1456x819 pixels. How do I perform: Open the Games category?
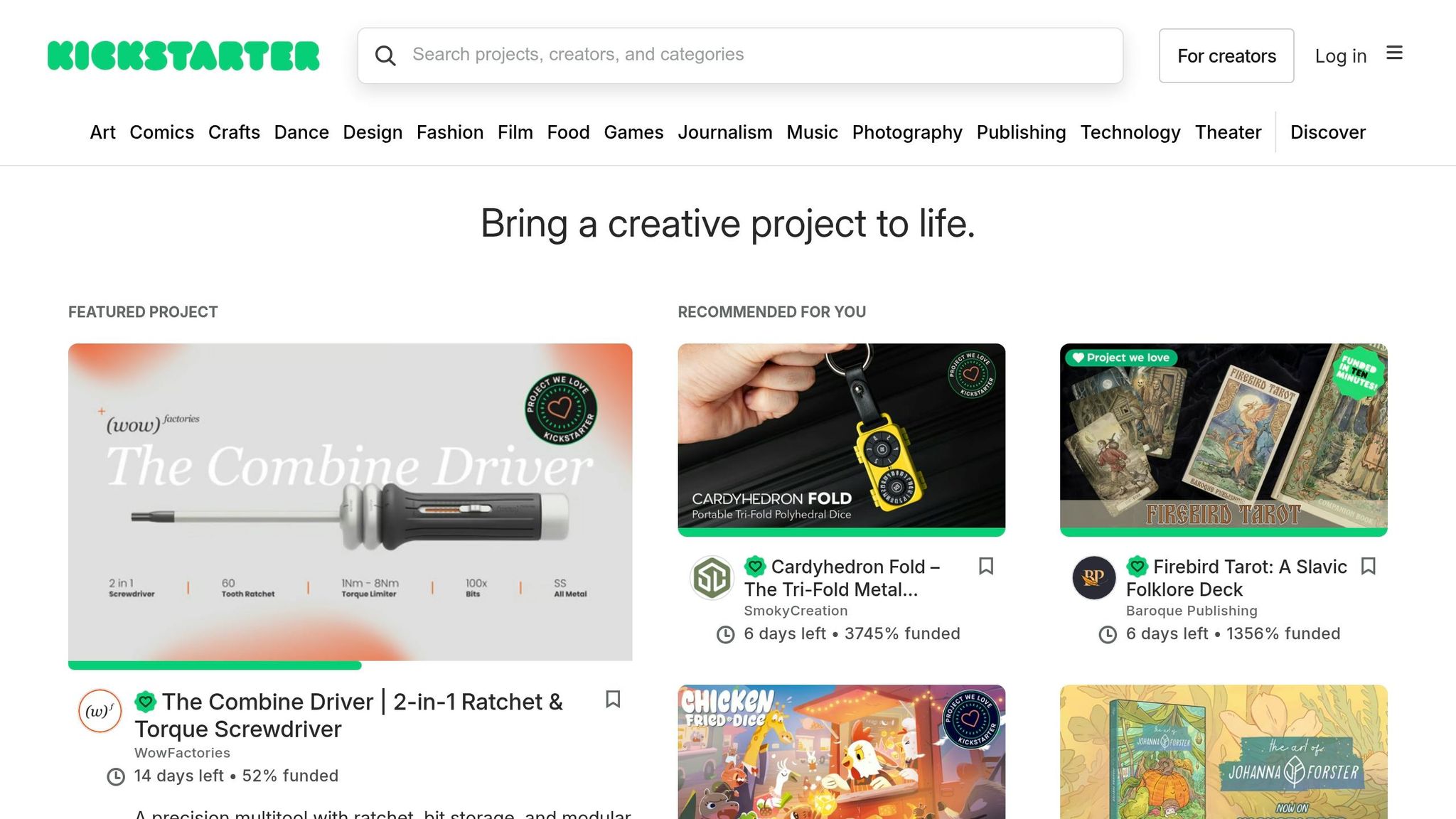pos(633,132)
